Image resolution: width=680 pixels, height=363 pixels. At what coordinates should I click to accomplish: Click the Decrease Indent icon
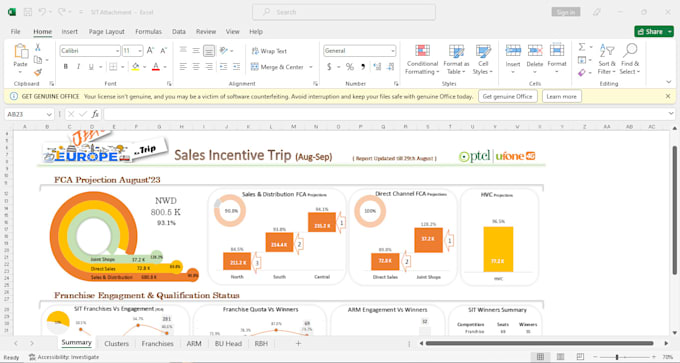pos(223,67)
